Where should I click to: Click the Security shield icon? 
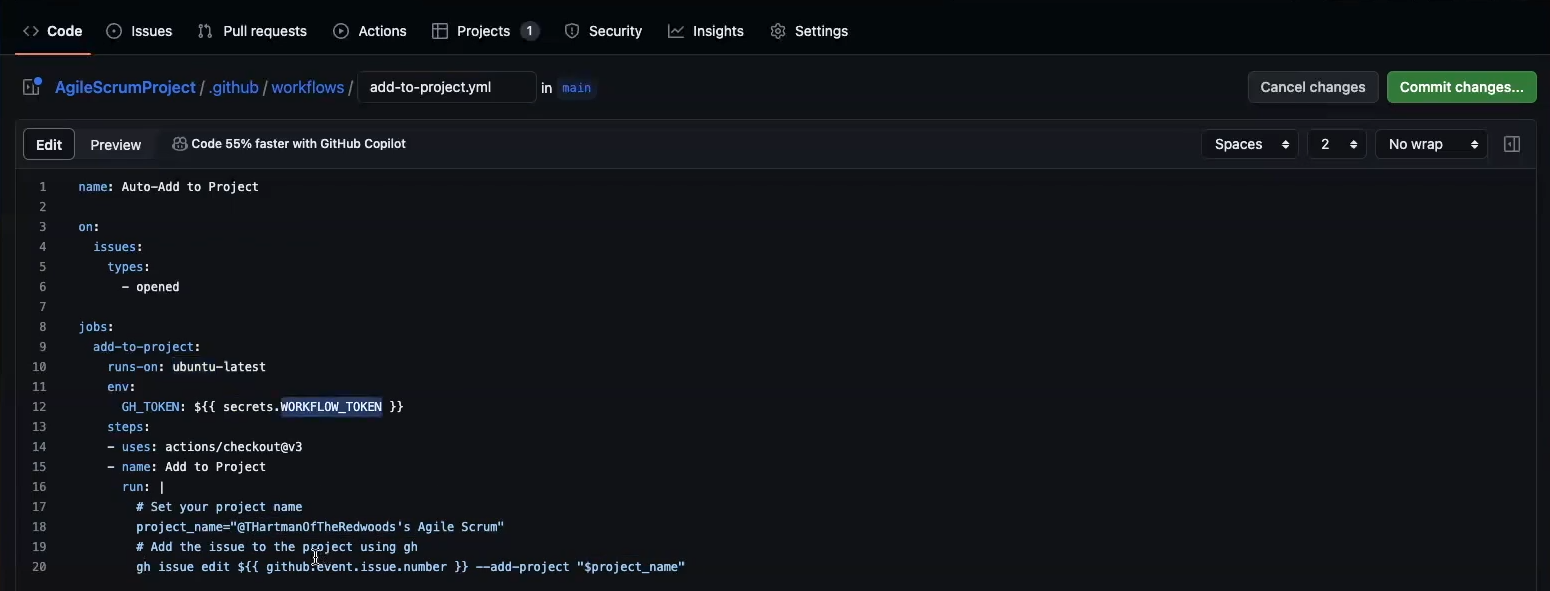(572, 31)
